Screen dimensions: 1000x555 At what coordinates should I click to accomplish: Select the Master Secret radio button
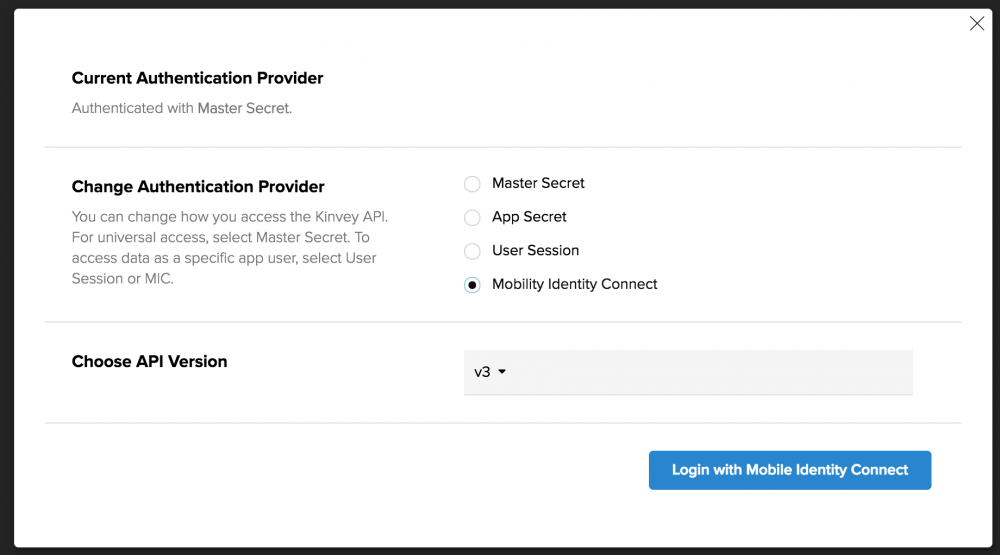pos(472,184)
